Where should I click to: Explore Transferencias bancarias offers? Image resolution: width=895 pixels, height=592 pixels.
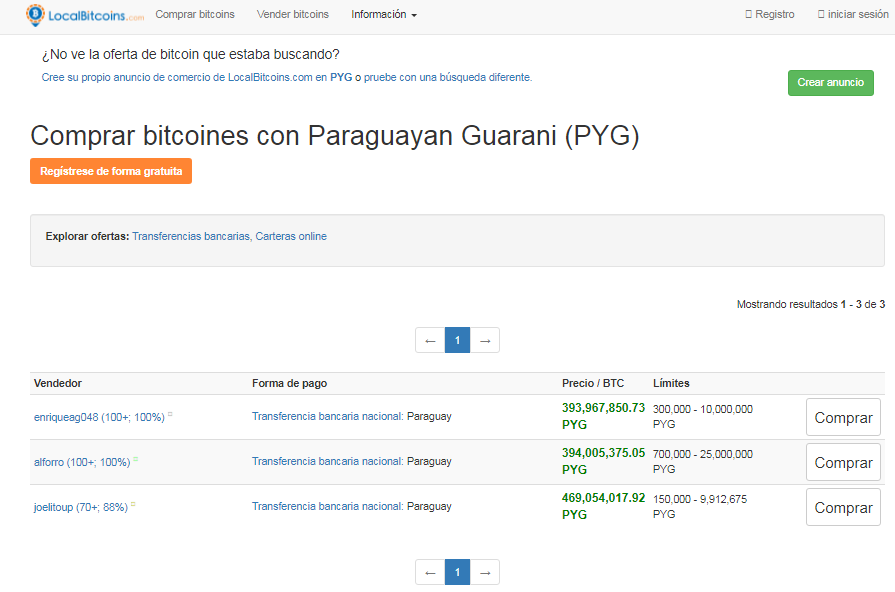(x=191, y=236)
